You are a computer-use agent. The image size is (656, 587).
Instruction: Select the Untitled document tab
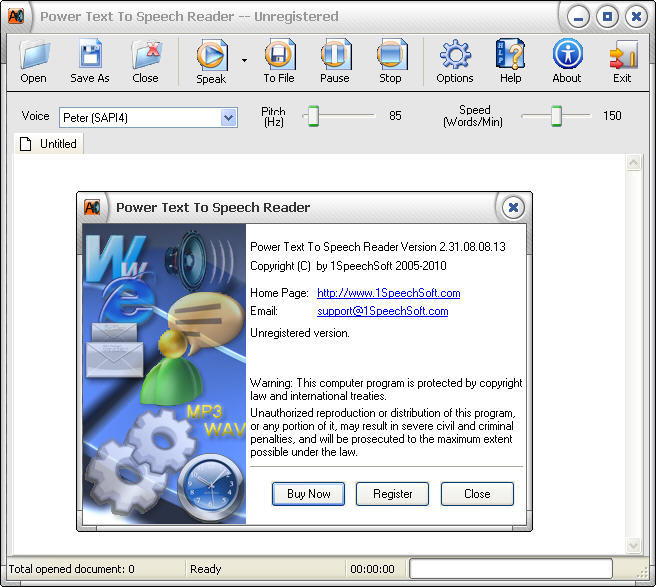pos(49,144)
